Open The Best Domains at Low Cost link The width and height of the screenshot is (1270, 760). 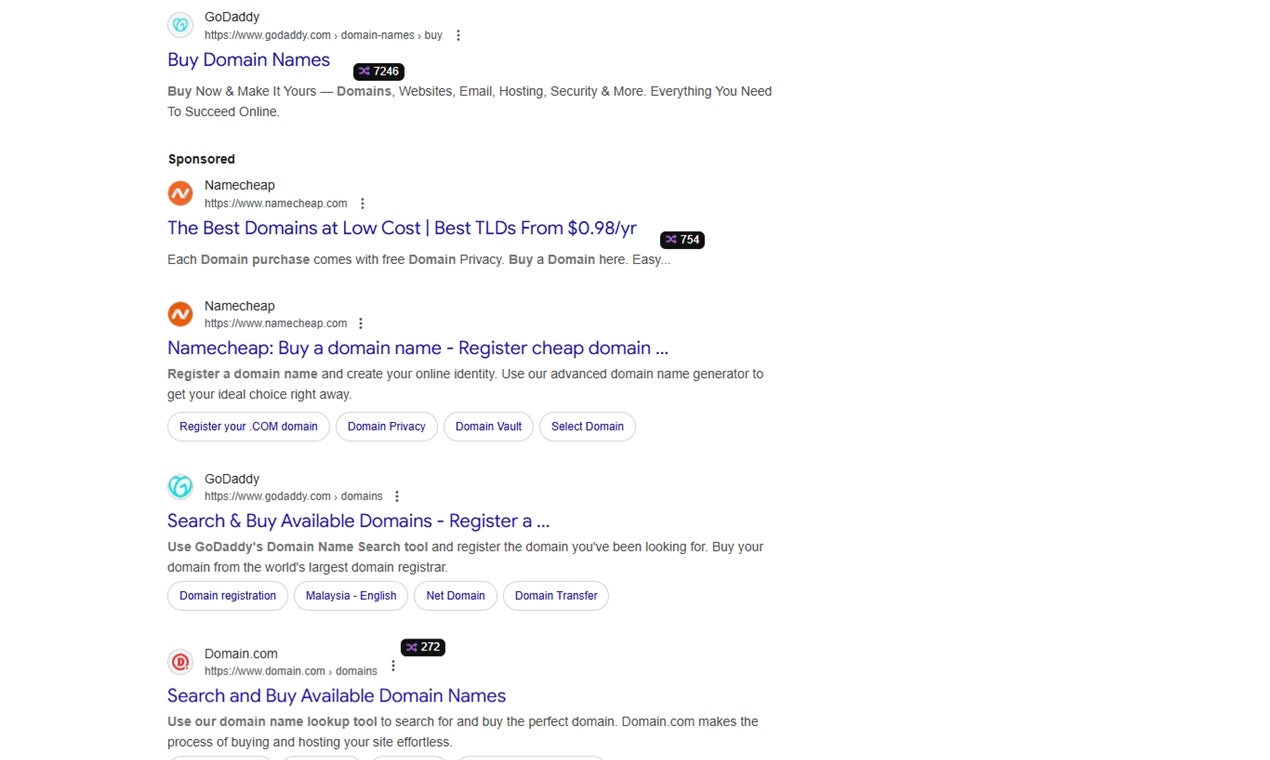pyautogui.click(x=402, y=228)
